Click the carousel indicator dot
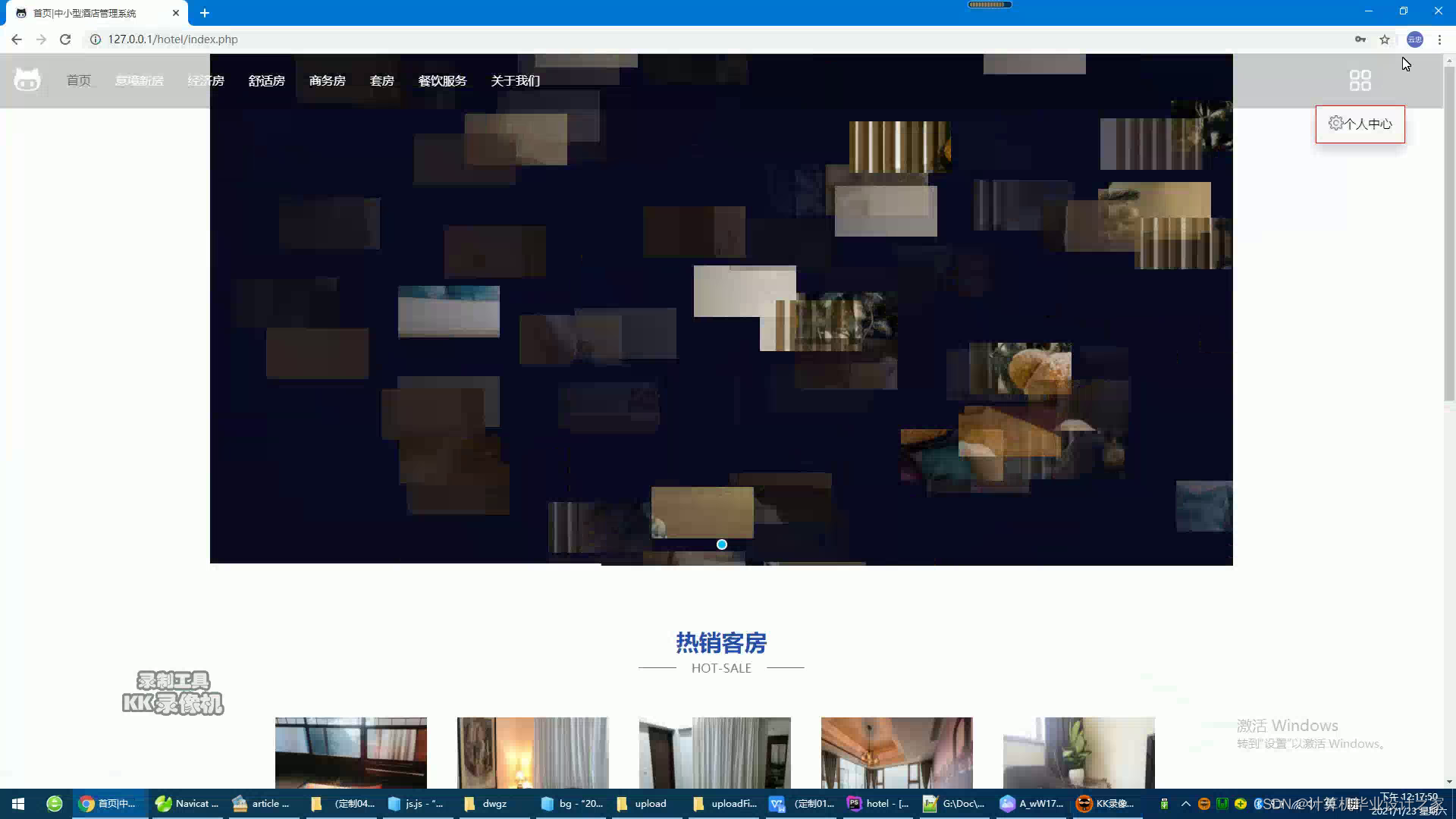This screenshot has width=1456, height=819. point(722,544)
